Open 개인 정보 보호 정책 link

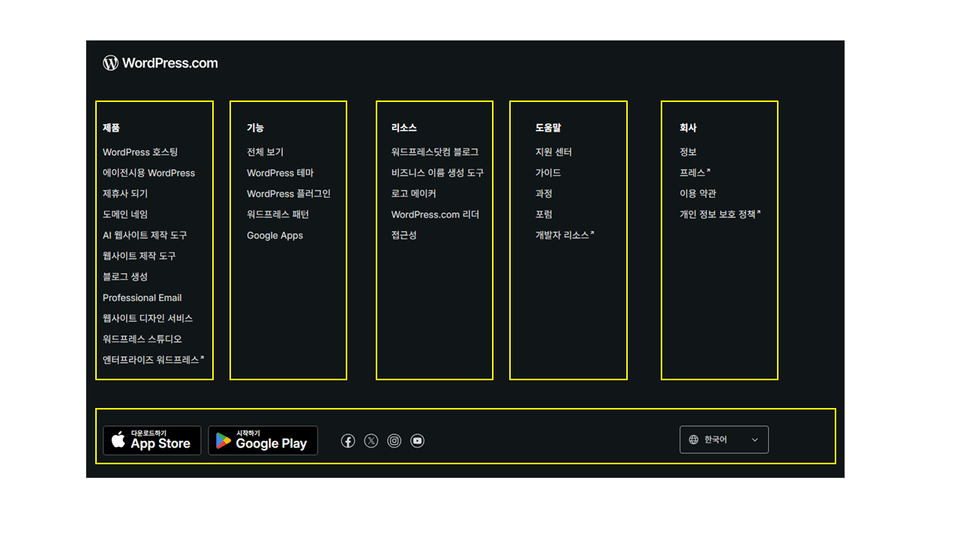(x=720, y=214)
